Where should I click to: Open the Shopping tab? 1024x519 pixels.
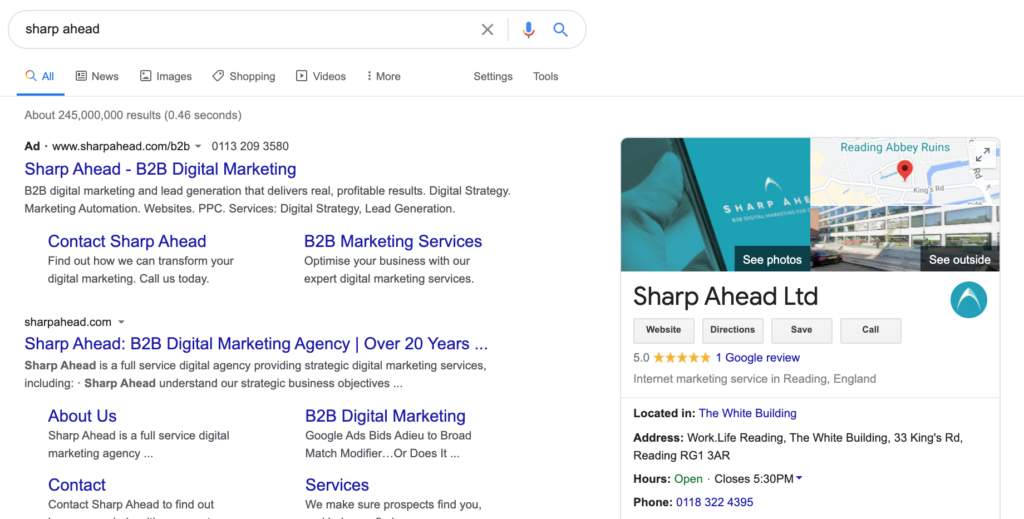click(244, 76)
